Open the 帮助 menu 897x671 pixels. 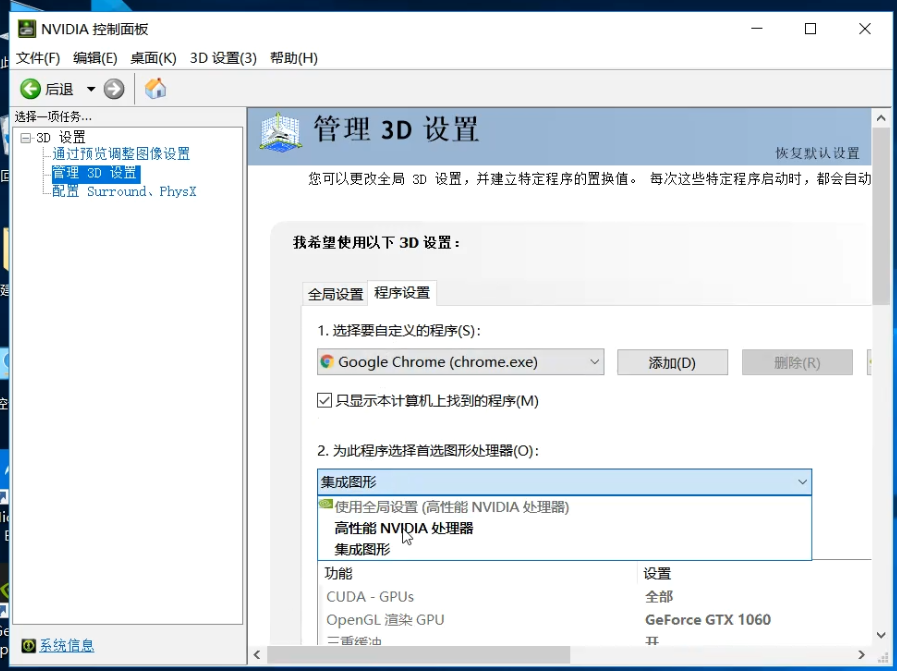pyautogui.click(x=293, y=58)
